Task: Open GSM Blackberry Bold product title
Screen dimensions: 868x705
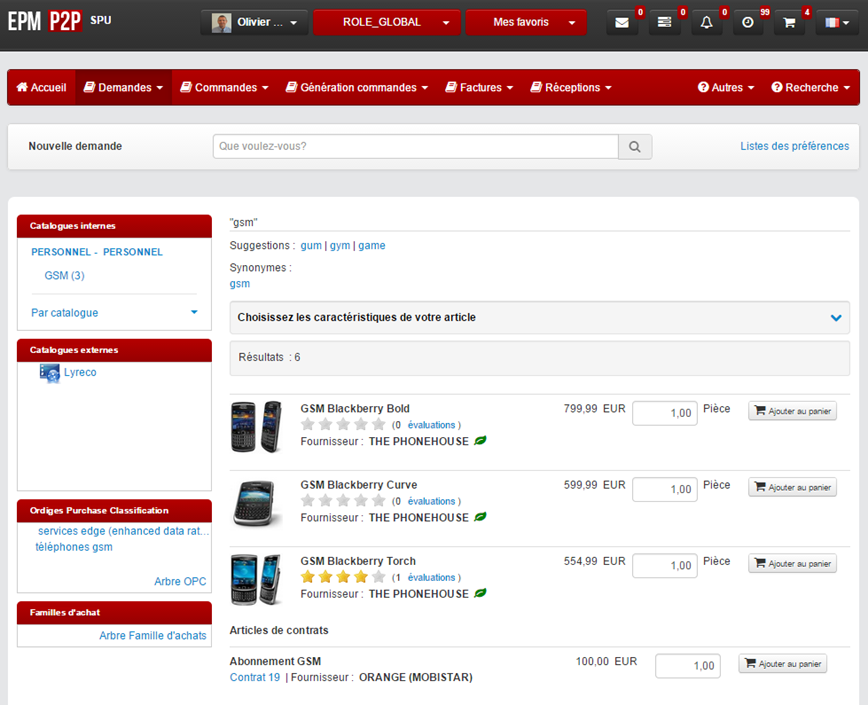Action: tap(355, 408)
